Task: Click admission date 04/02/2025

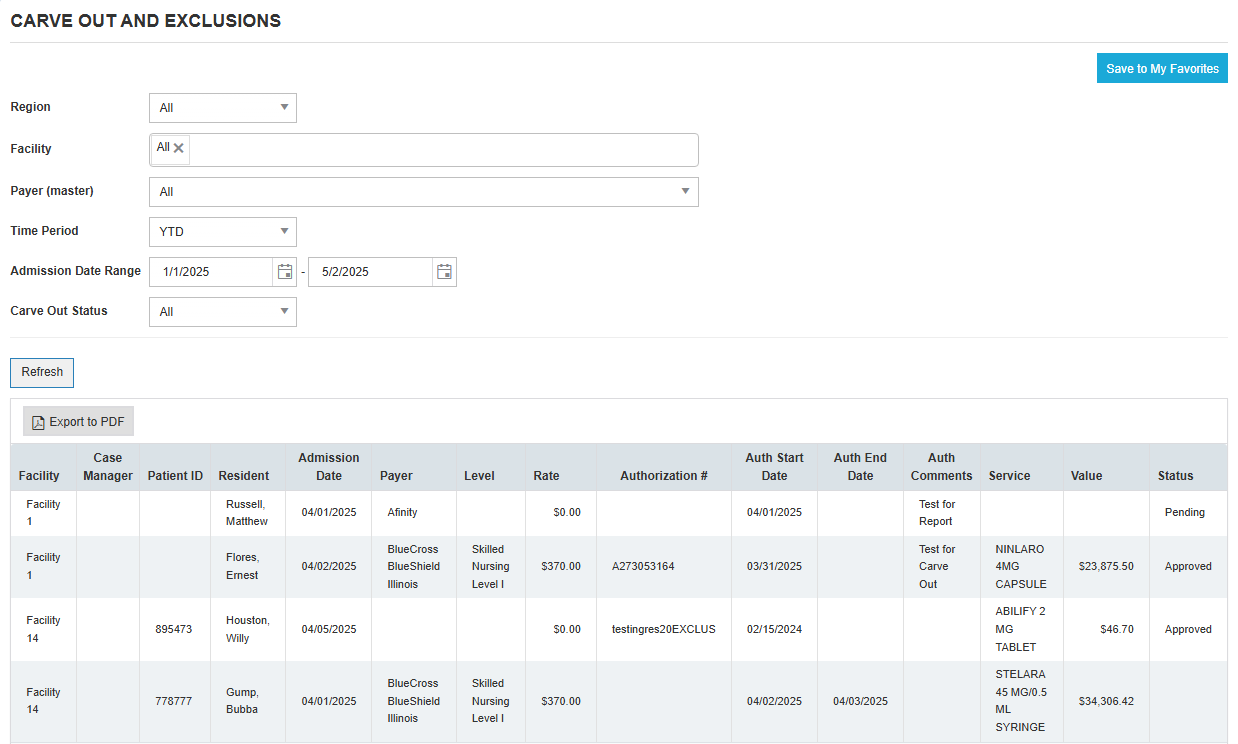Action: coord(329,567)
